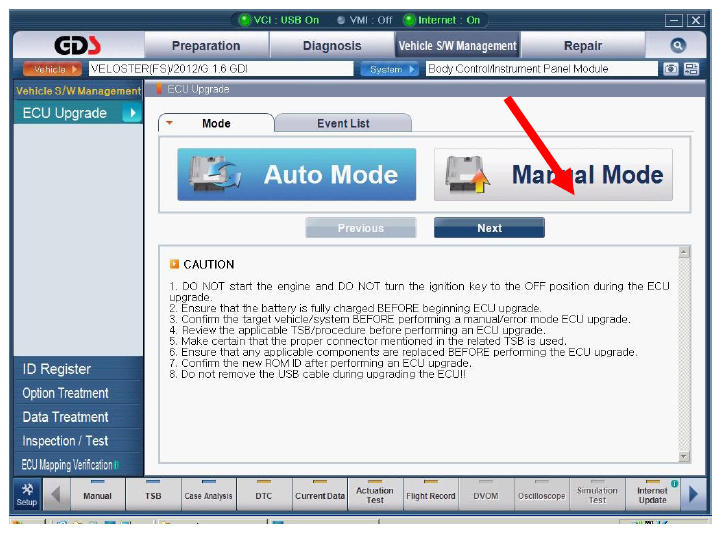Choose Manual Mode

click(x=553, y=174)
